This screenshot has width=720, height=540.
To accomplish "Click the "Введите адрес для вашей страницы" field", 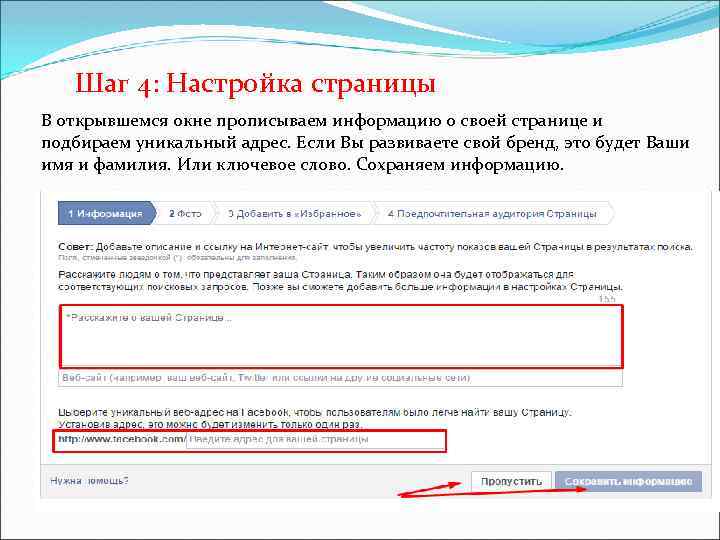I will click(315, 440).
